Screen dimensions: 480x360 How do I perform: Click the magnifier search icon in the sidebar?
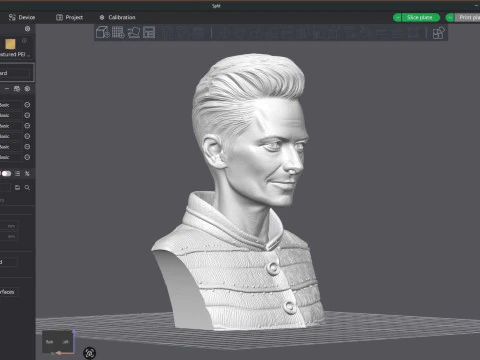[27, 188]
